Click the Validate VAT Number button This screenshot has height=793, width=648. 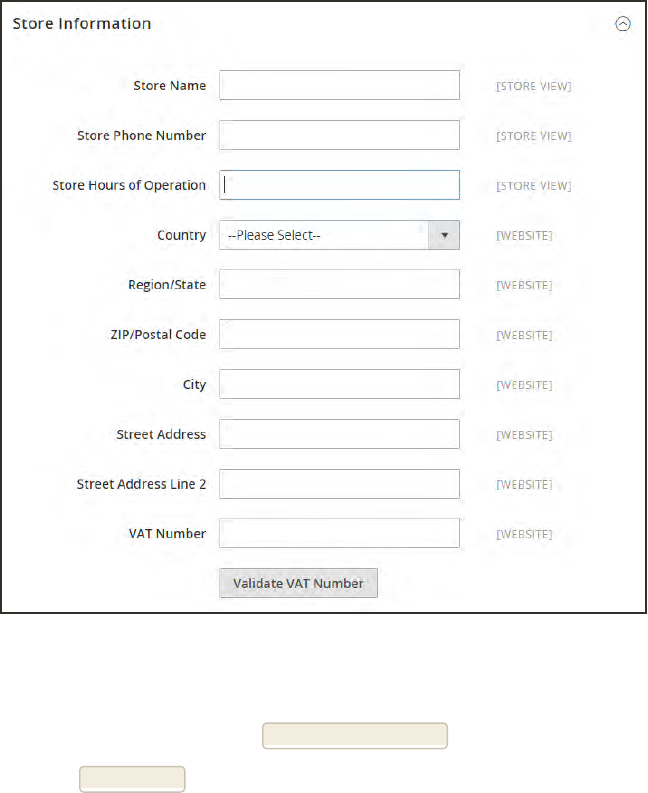click(298, 583)
